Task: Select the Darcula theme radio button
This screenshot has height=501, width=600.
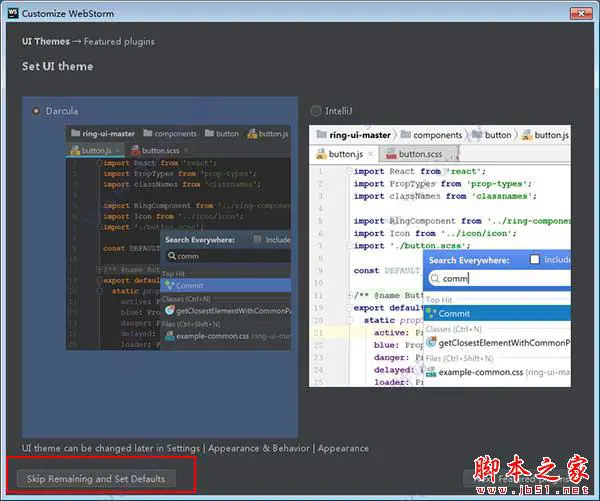Action: point(37,111)
